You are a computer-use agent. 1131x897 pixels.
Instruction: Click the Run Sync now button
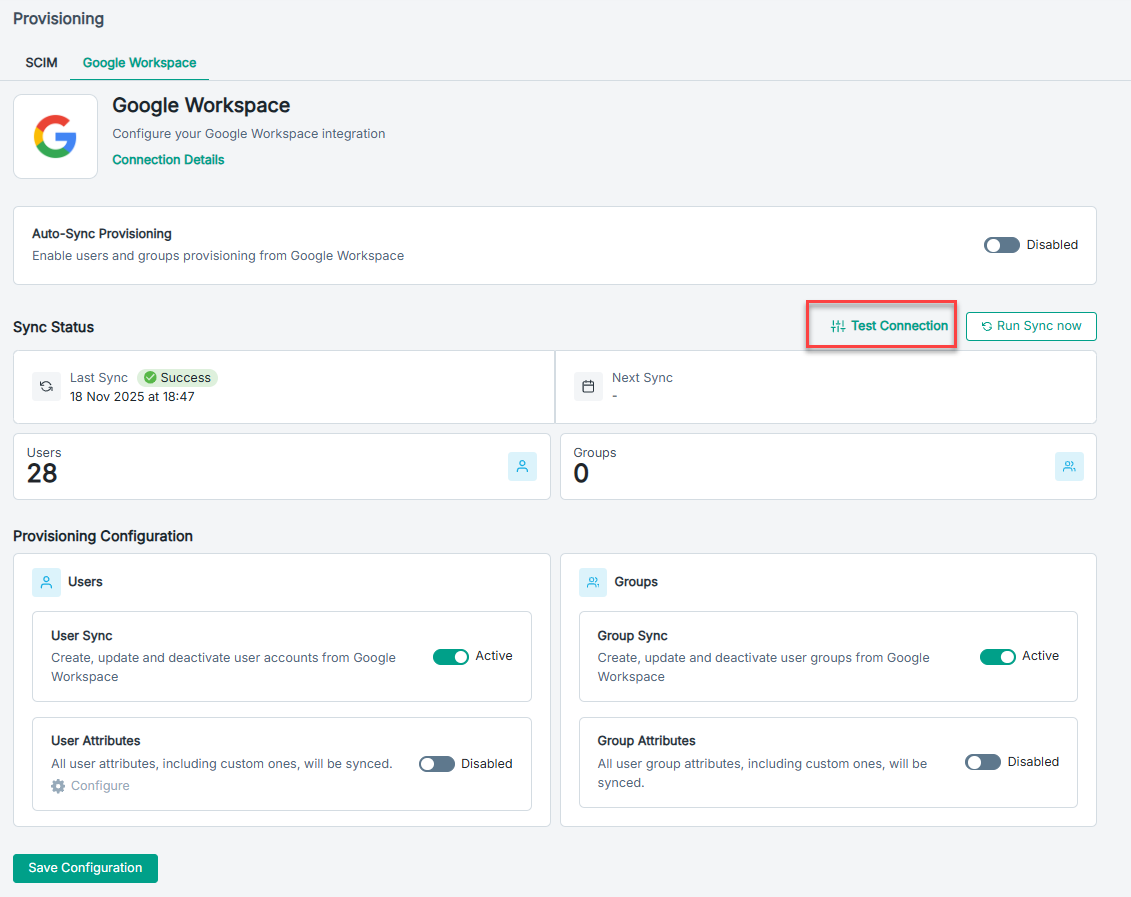1031,326
